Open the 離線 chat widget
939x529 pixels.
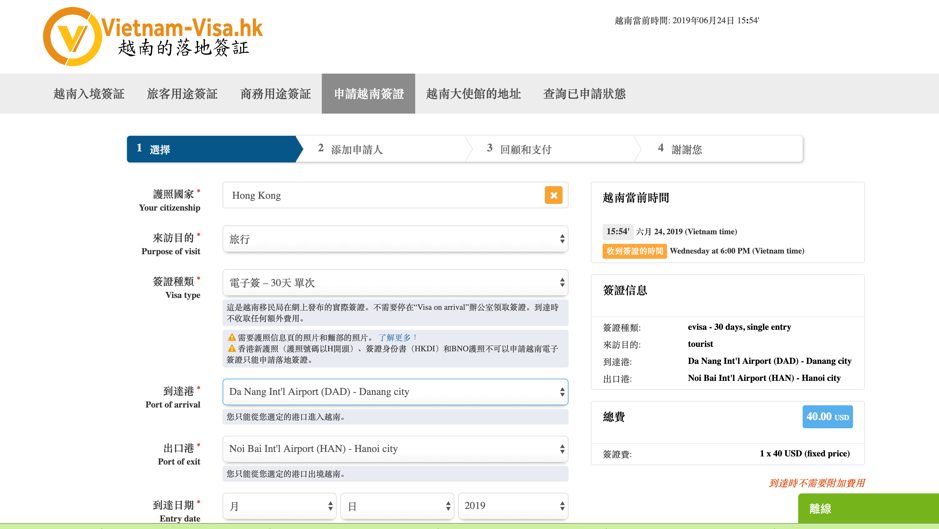coord(867,509)
